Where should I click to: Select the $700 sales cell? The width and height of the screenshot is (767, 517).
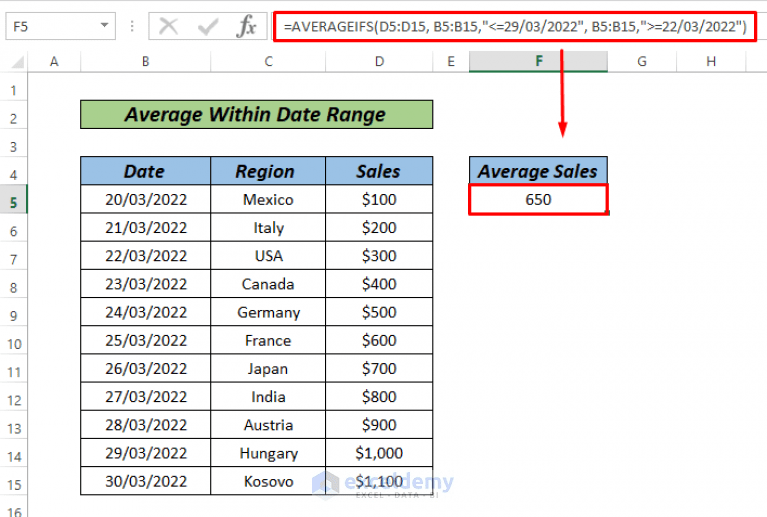pos(379,369)
